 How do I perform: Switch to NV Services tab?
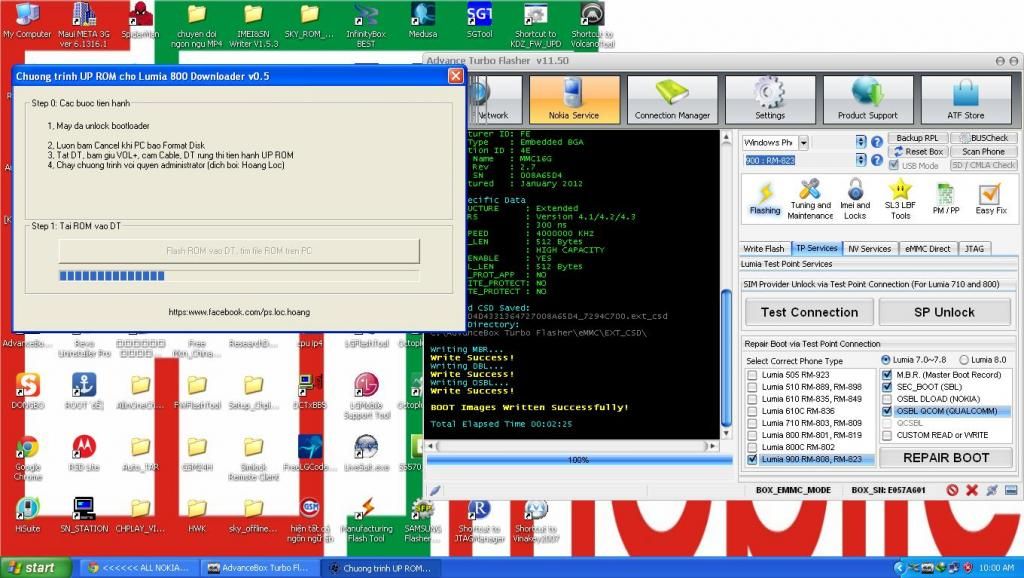coord(869,249)
